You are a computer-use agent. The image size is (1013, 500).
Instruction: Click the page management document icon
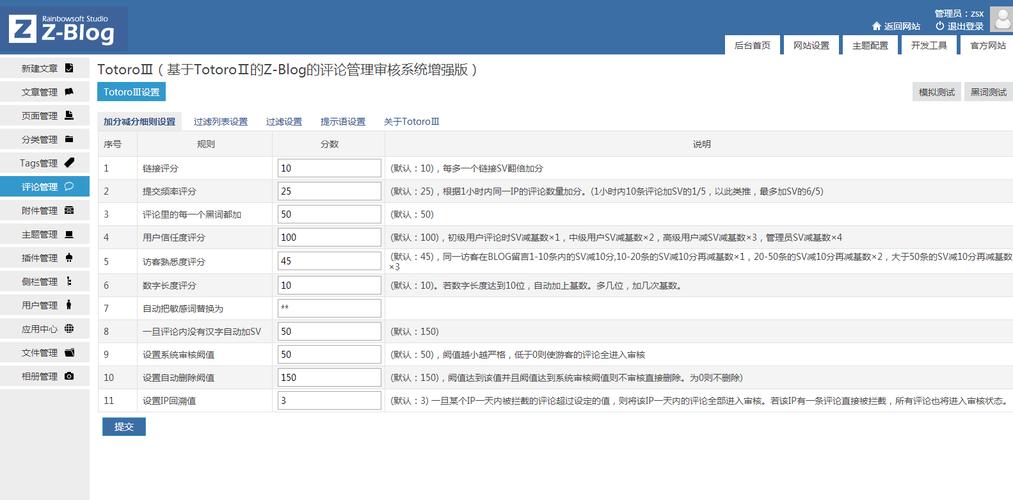(x=69, y=116)
